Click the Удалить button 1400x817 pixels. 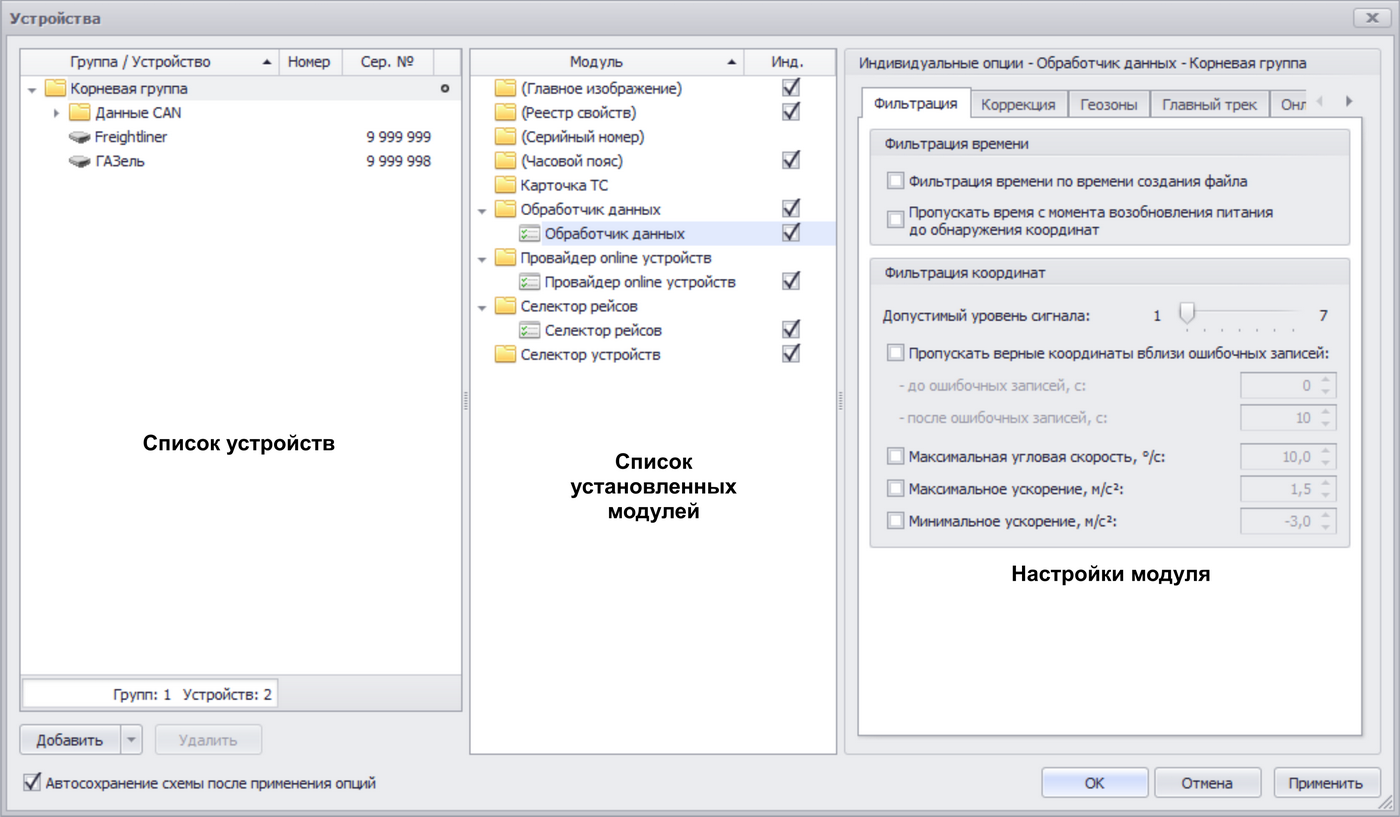[208, 740]
